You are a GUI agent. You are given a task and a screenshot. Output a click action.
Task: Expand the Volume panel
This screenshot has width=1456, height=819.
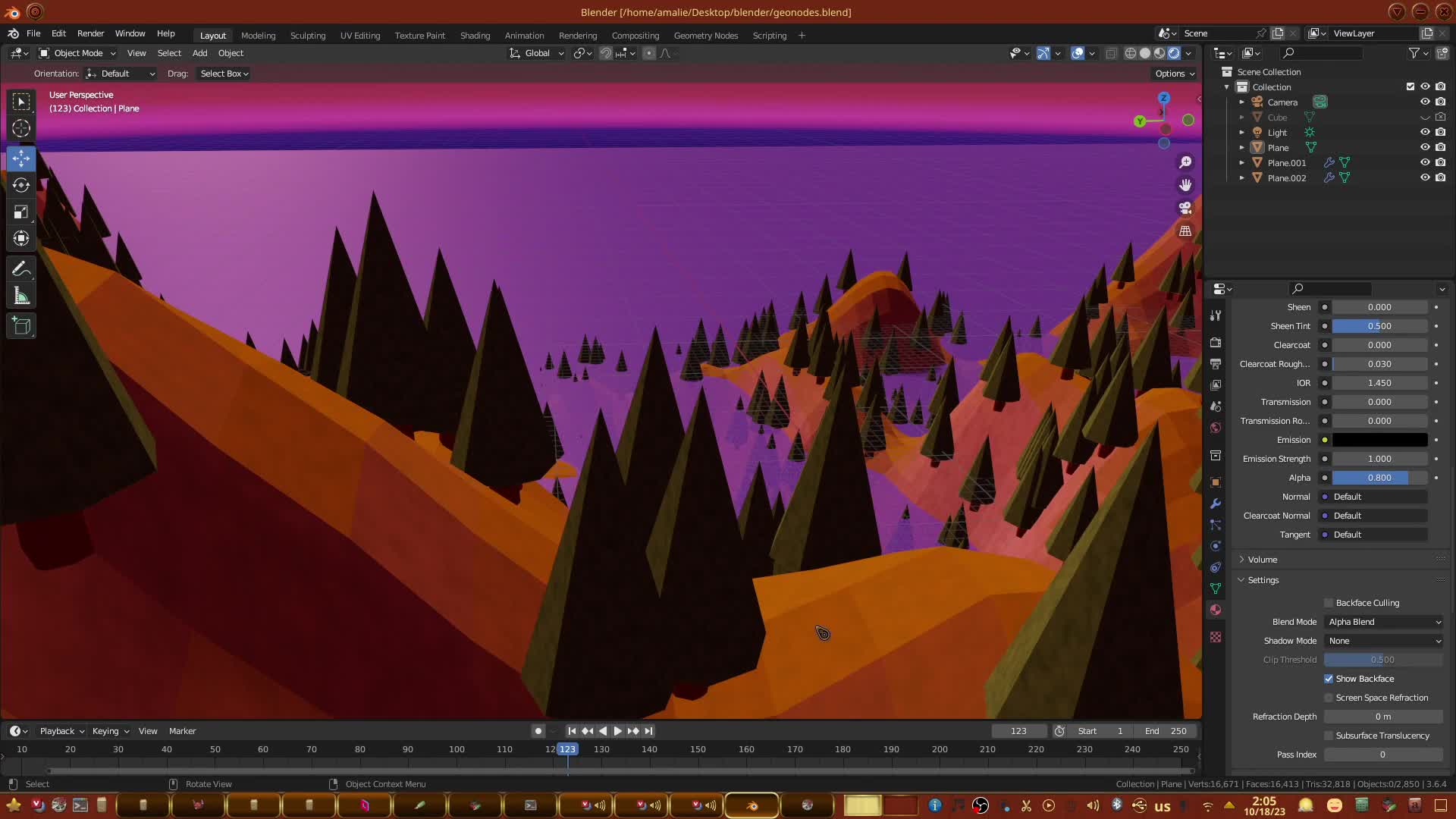pyautogui.click(x=1263, y=560)
